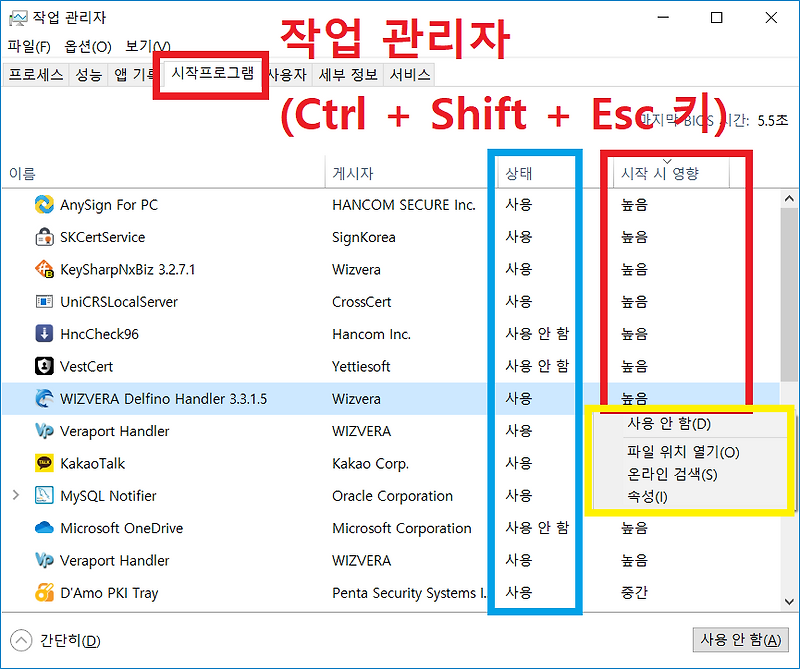Switch to the 세부 정보 tab
Image resolution: width=800 pixels, height=669 pixels.
click(x=348, y=75)
